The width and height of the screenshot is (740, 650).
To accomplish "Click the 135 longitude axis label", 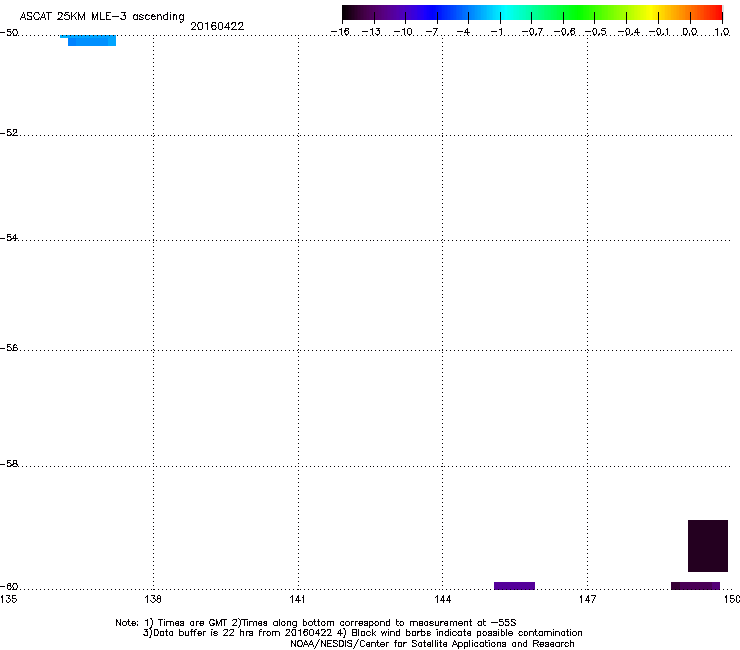I will click(x=8, y=599).
